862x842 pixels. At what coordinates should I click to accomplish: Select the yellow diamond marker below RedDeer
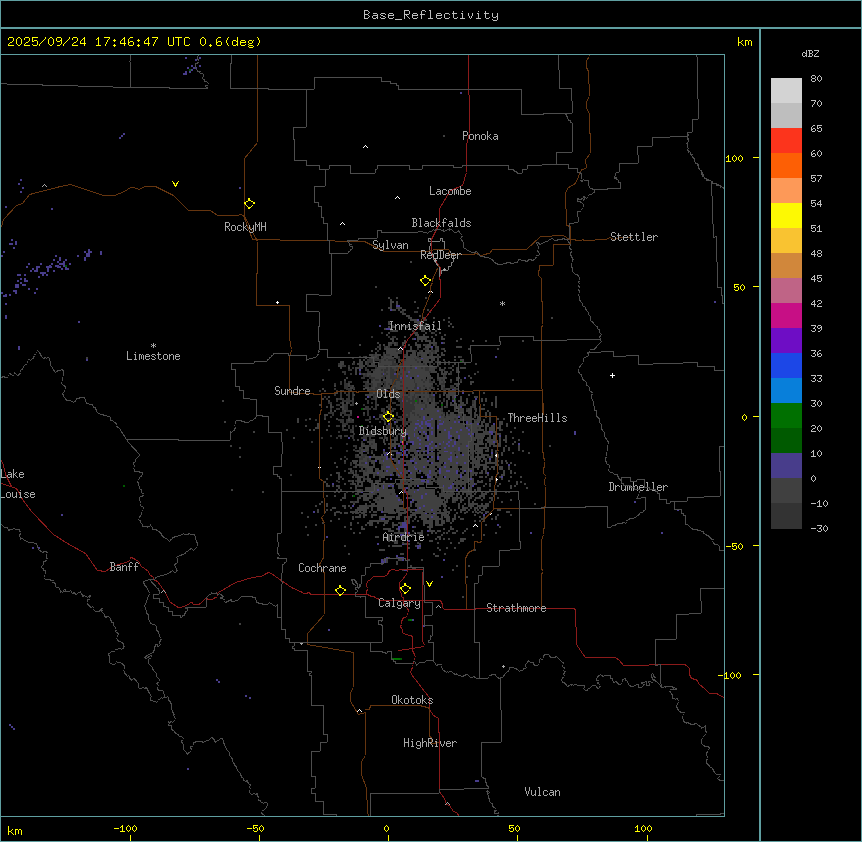426,281
